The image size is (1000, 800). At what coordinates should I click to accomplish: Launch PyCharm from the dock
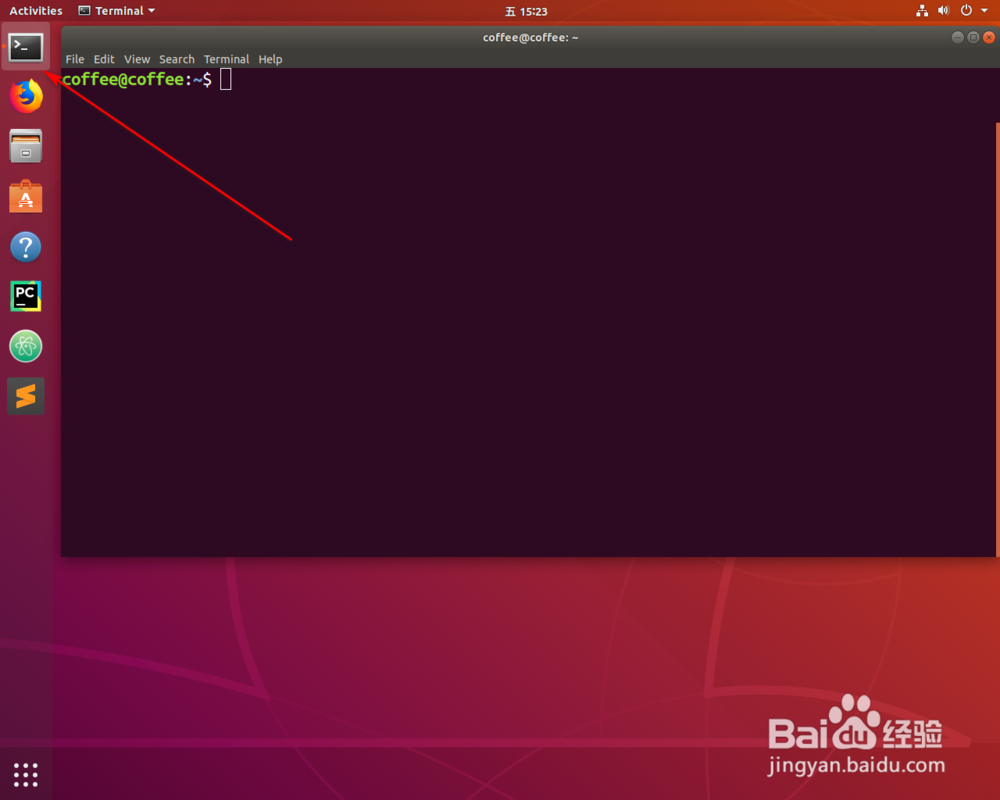click(x=26, y=296)
